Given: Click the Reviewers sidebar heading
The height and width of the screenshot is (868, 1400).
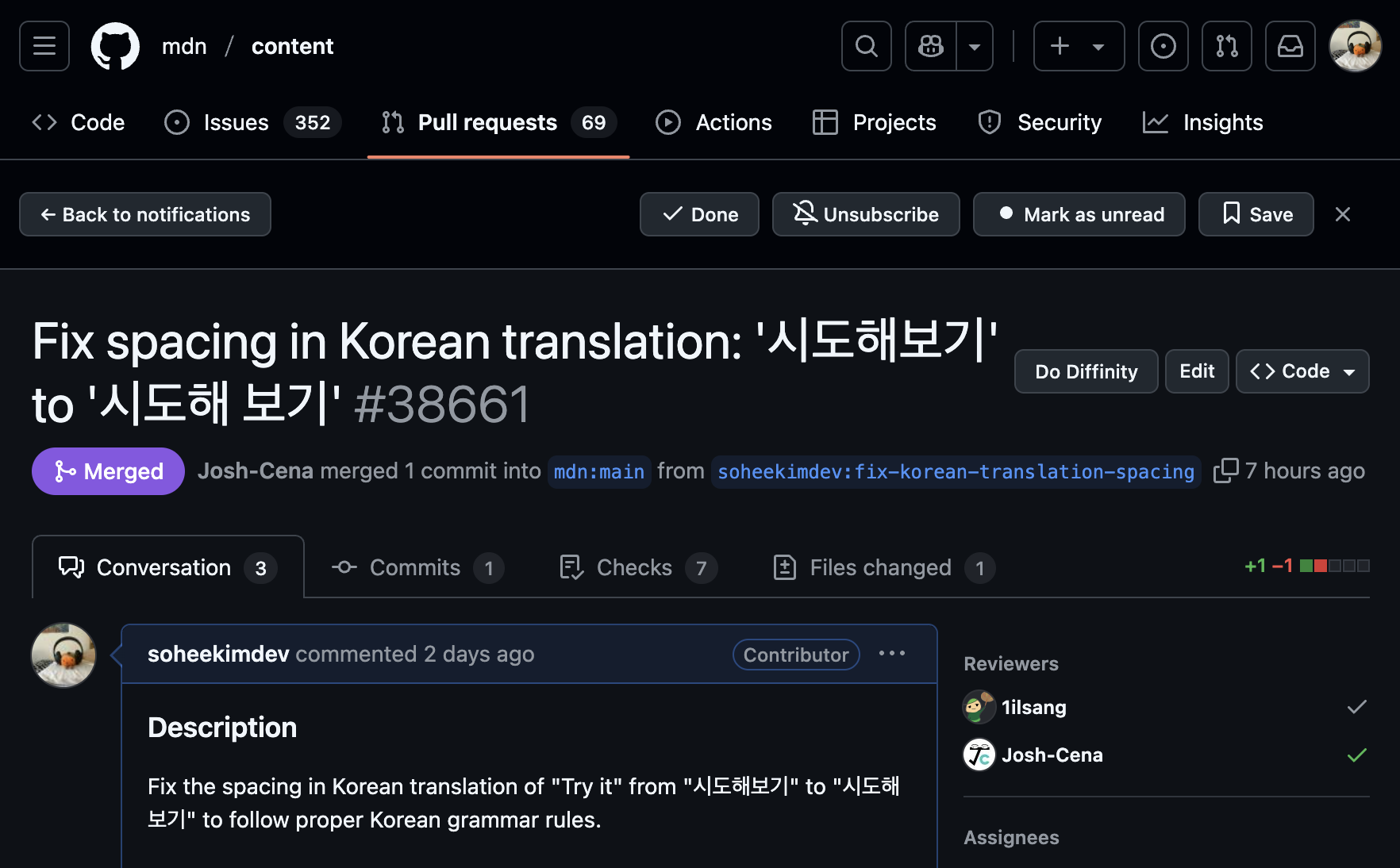Looking at the screenshot, I should tap(1011, 663).
